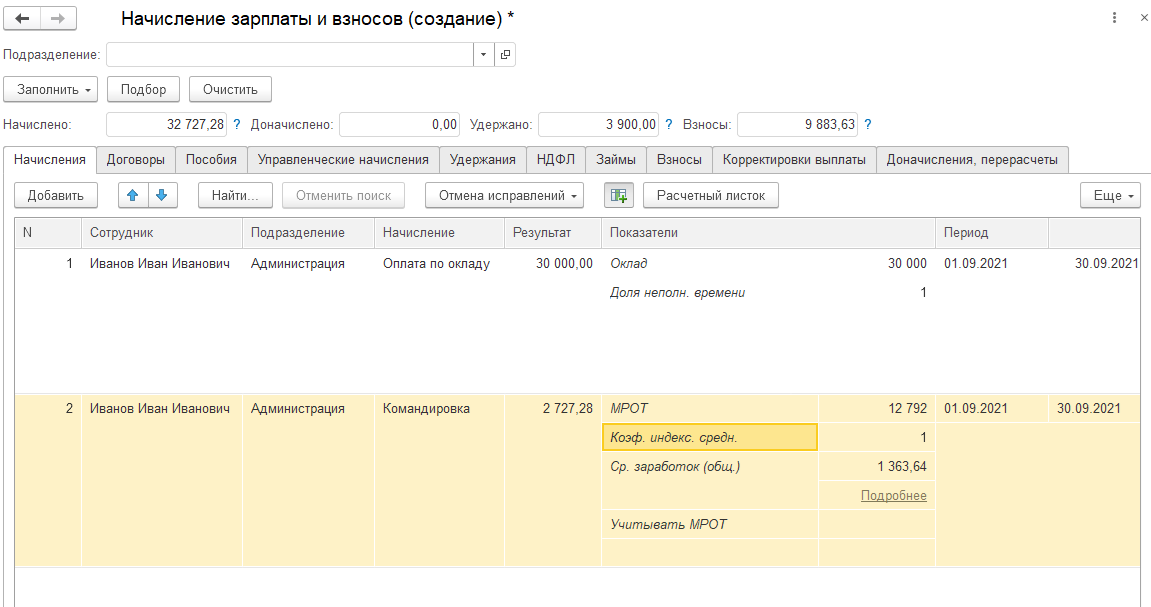
Task: Click the Отменить поиск button
Action: click(344, 195)
